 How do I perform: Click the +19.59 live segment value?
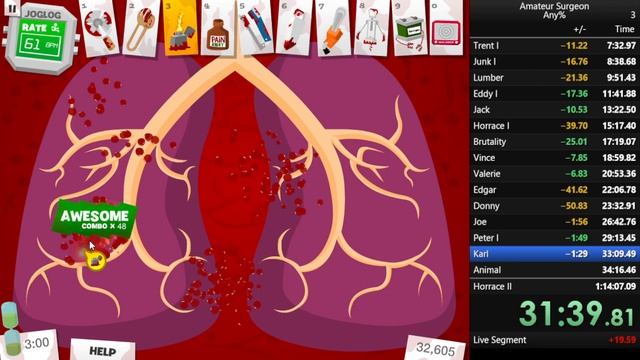pyautogui.click(x=622, y=340)
